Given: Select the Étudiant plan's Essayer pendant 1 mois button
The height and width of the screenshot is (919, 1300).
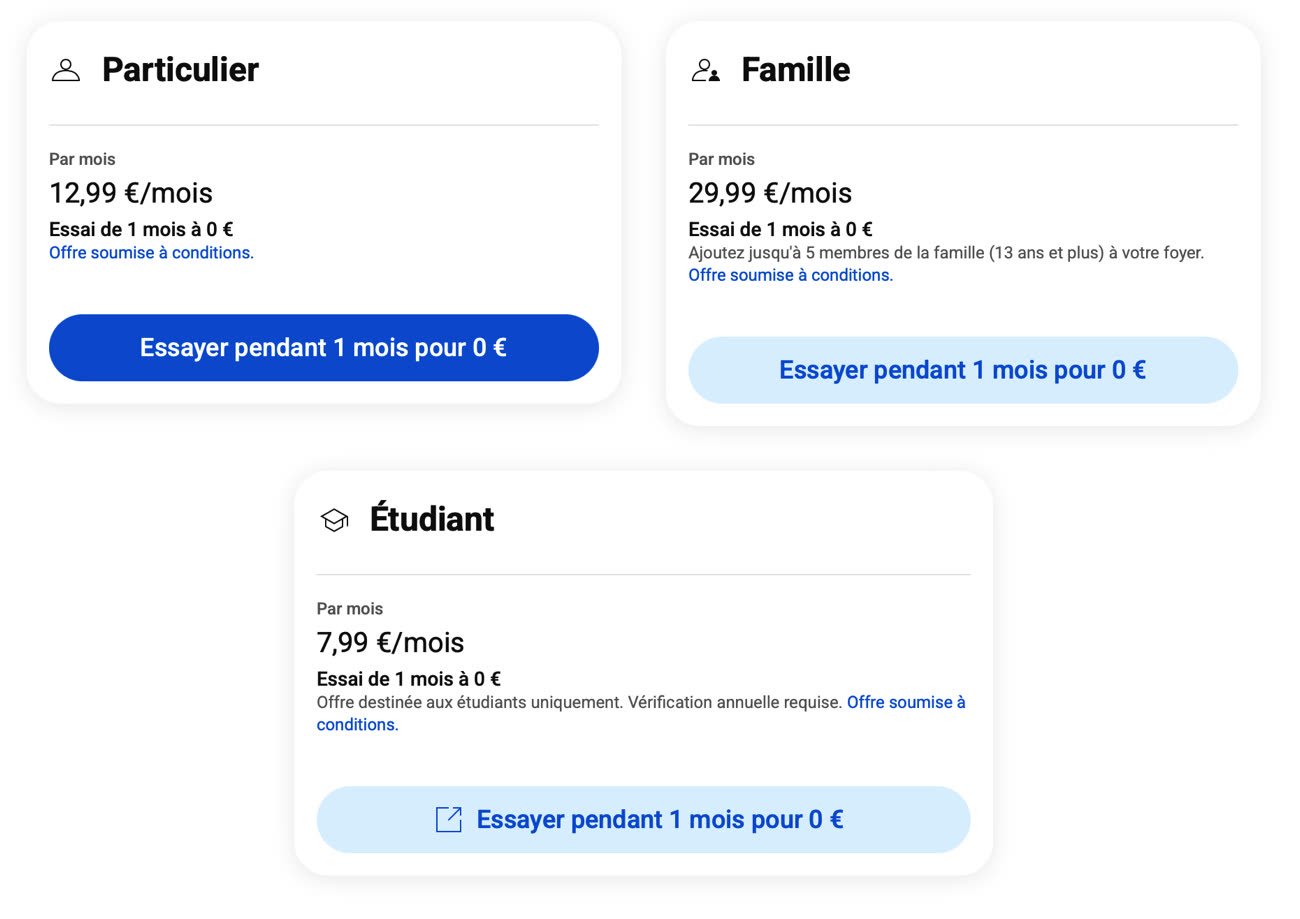Looking at the screenshot, I should point(643,820).
